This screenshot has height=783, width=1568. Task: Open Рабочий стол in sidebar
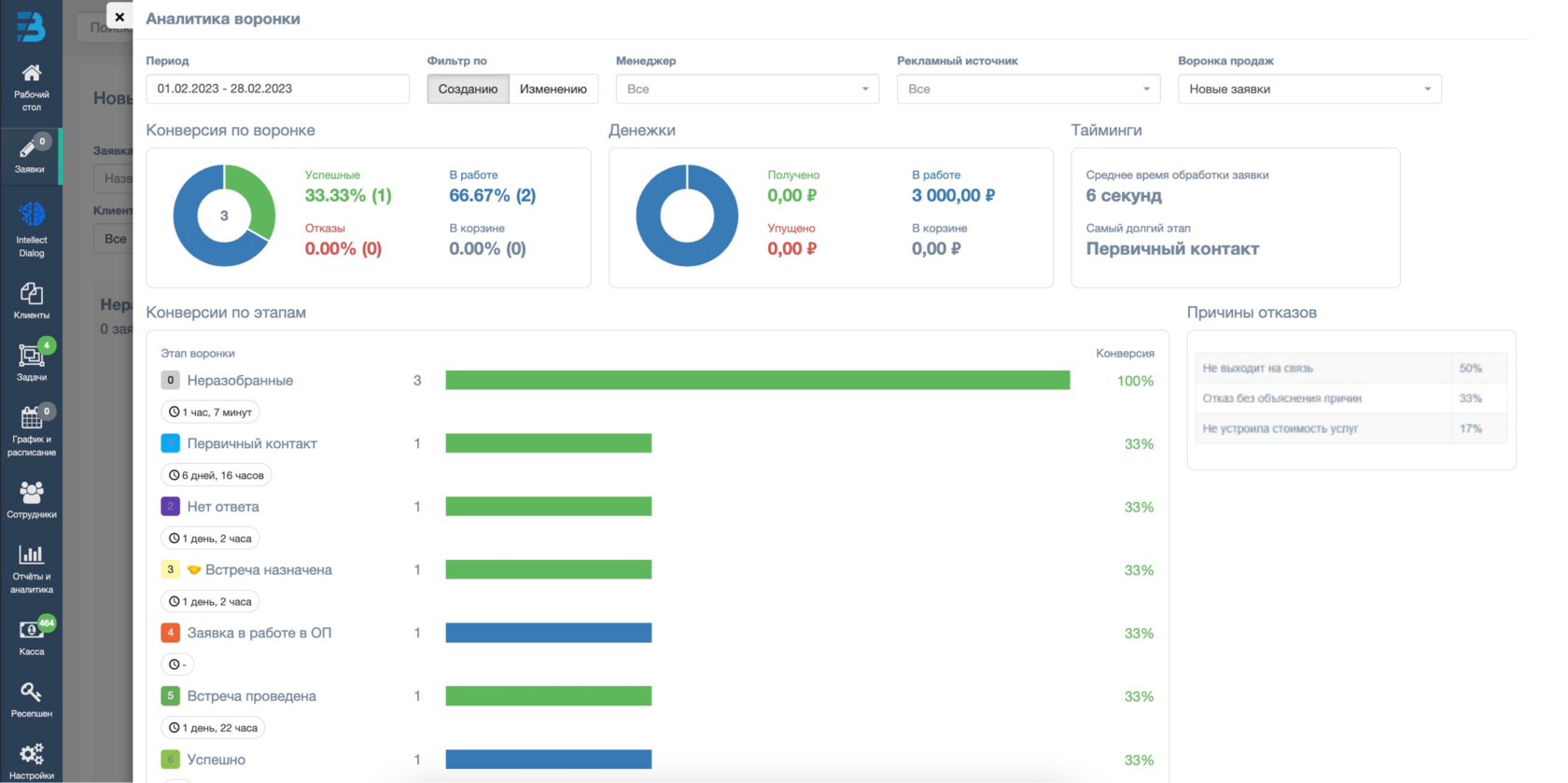pos(31,88)
